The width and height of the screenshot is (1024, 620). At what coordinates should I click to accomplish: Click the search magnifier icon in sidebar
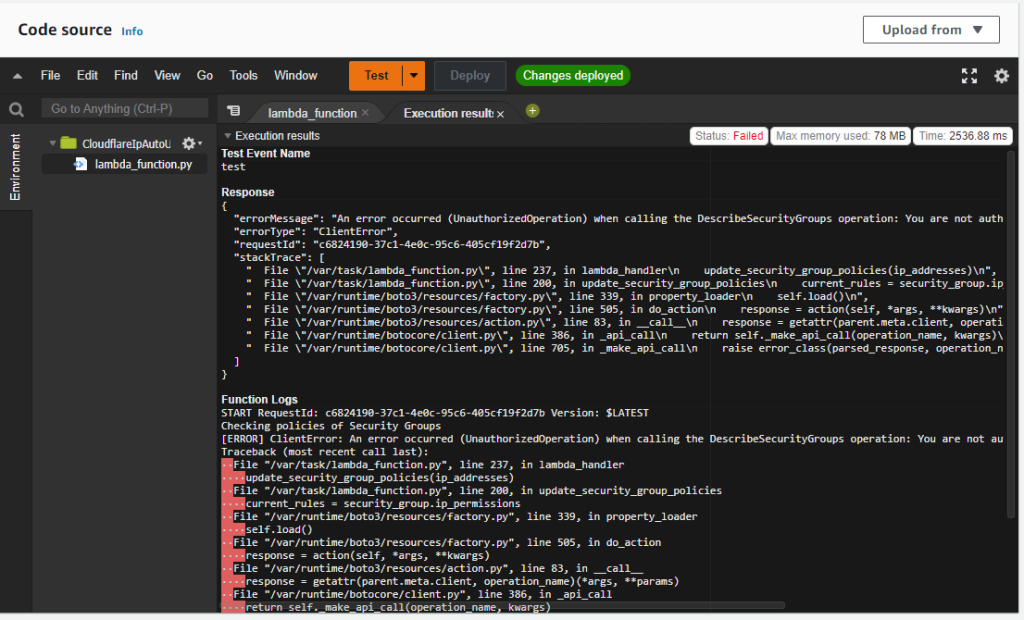click(x=16, y=109)
